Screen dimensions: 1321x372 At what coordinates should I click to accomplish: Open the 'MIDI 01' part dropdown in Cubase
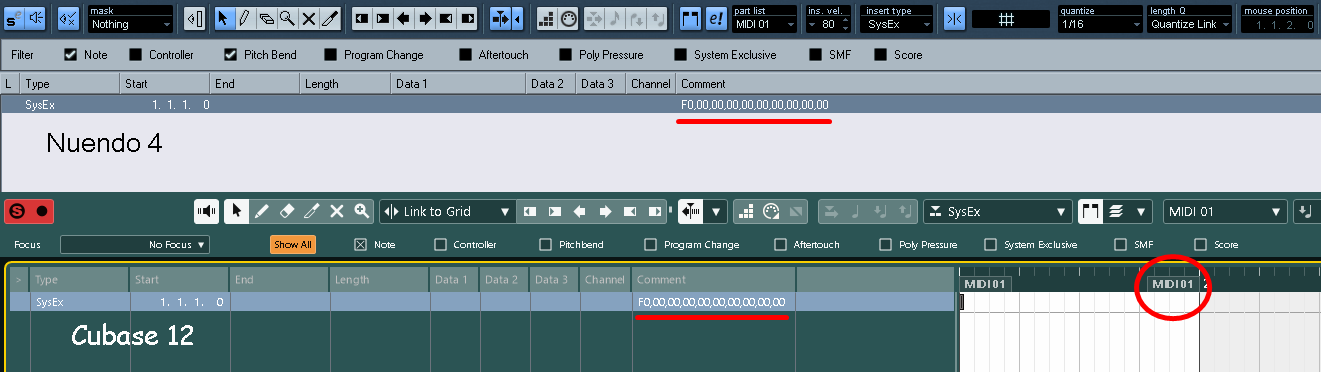click(1225, 212)
